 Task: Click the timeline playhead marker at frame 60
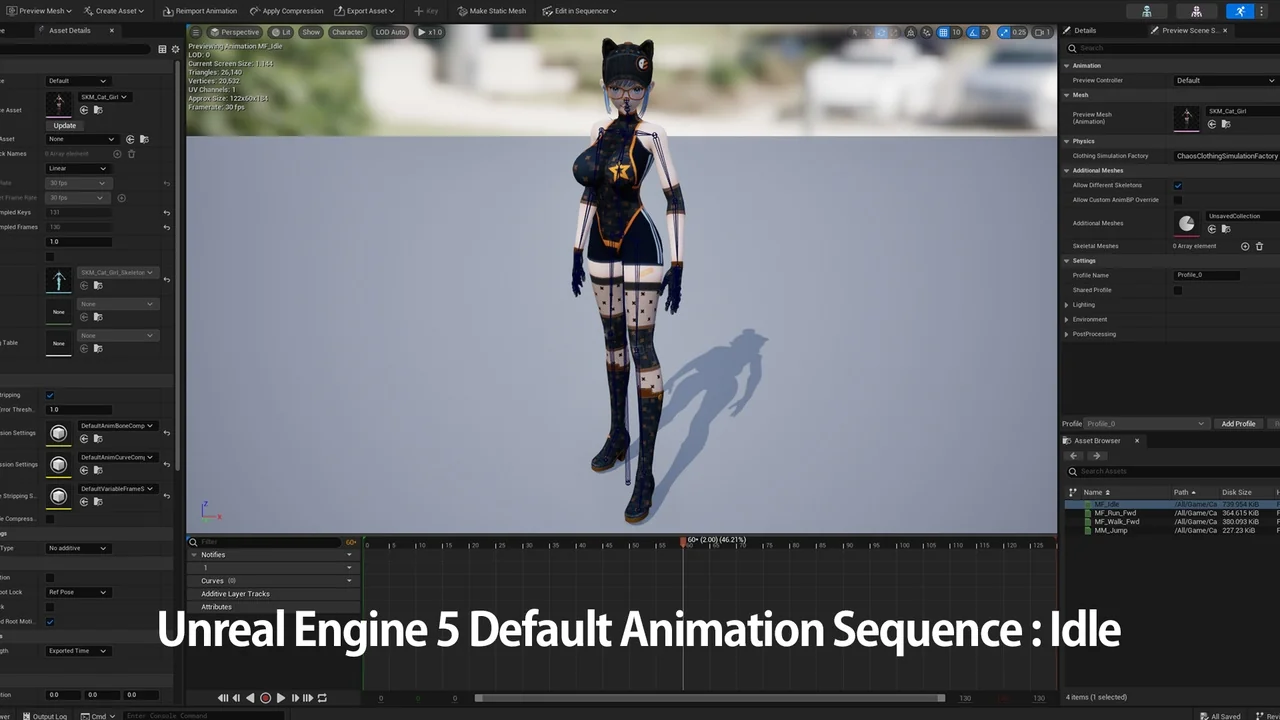point(684,541)
